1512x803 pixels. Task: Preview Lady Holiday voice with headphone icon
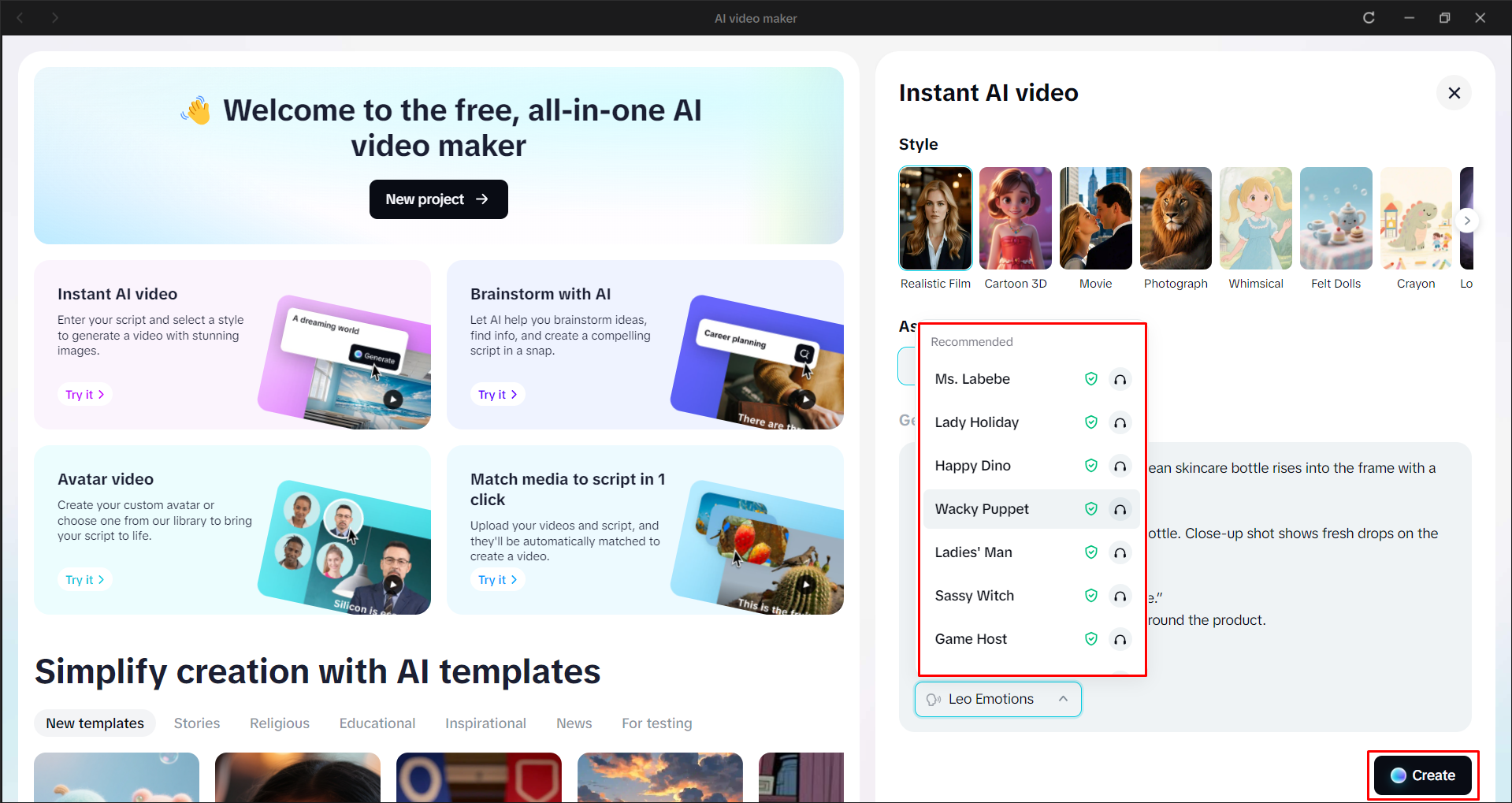point(1120,422)
